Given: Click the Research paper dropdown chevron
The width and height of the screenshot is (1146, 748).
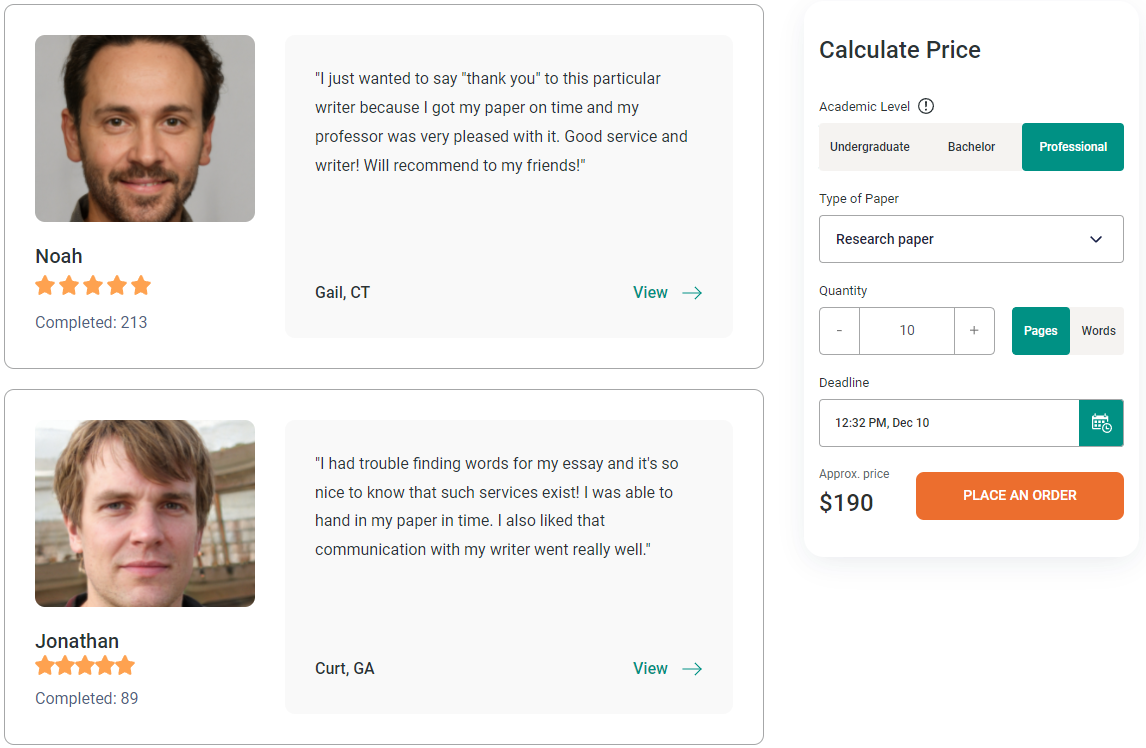Looking at the screenshot, I should 1096,240.
